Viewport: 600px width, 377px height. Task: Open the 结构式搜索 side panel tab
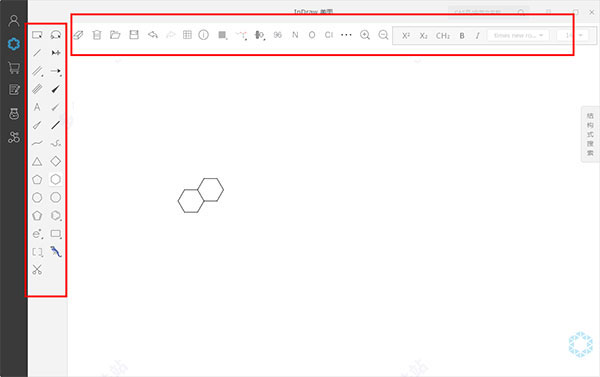(x=590, y=134)
